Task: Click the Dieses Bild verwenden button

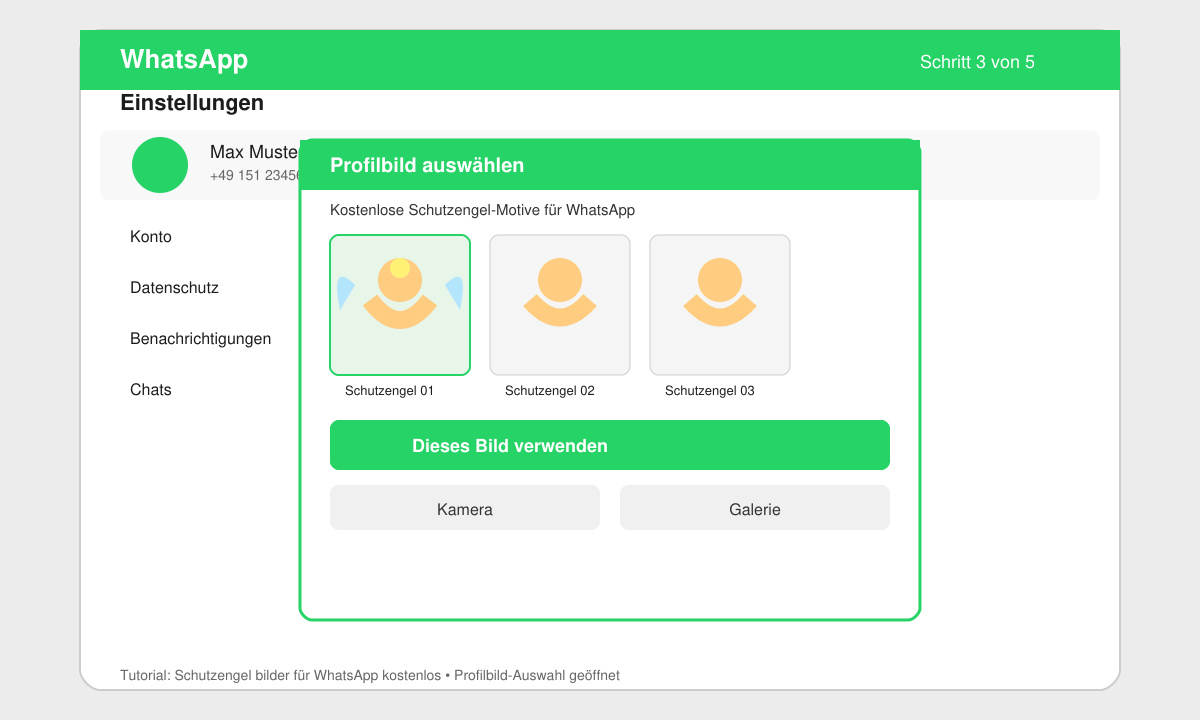Action: 610,445
